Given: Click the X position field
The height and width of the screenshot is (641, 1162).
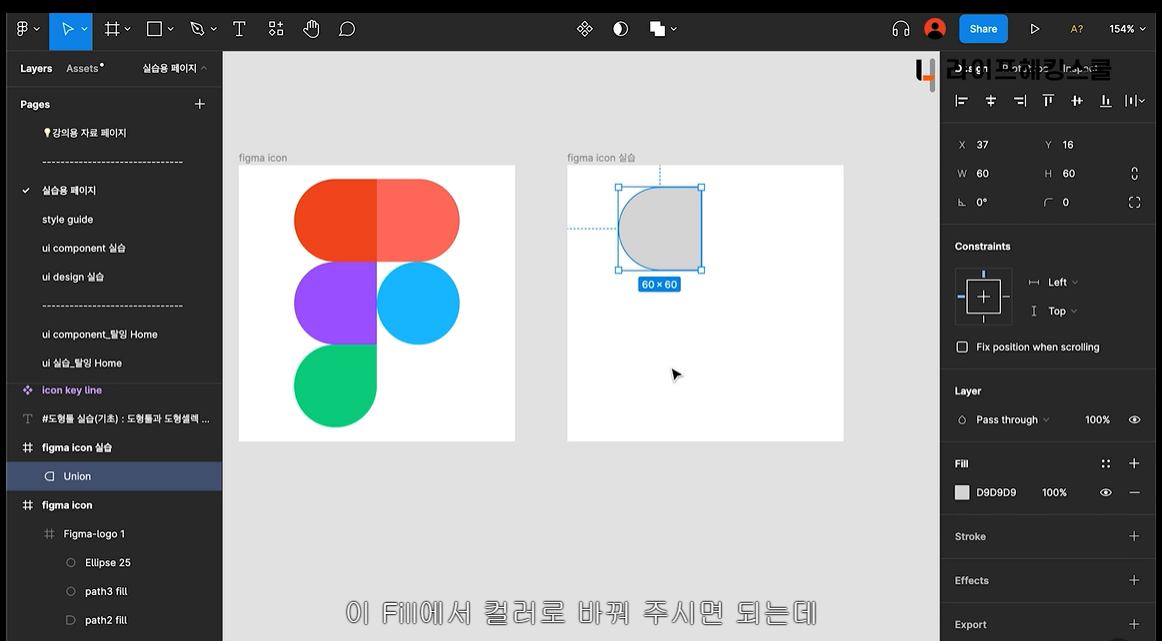Looking at the screenshot, I should click(x=993, y=145).
